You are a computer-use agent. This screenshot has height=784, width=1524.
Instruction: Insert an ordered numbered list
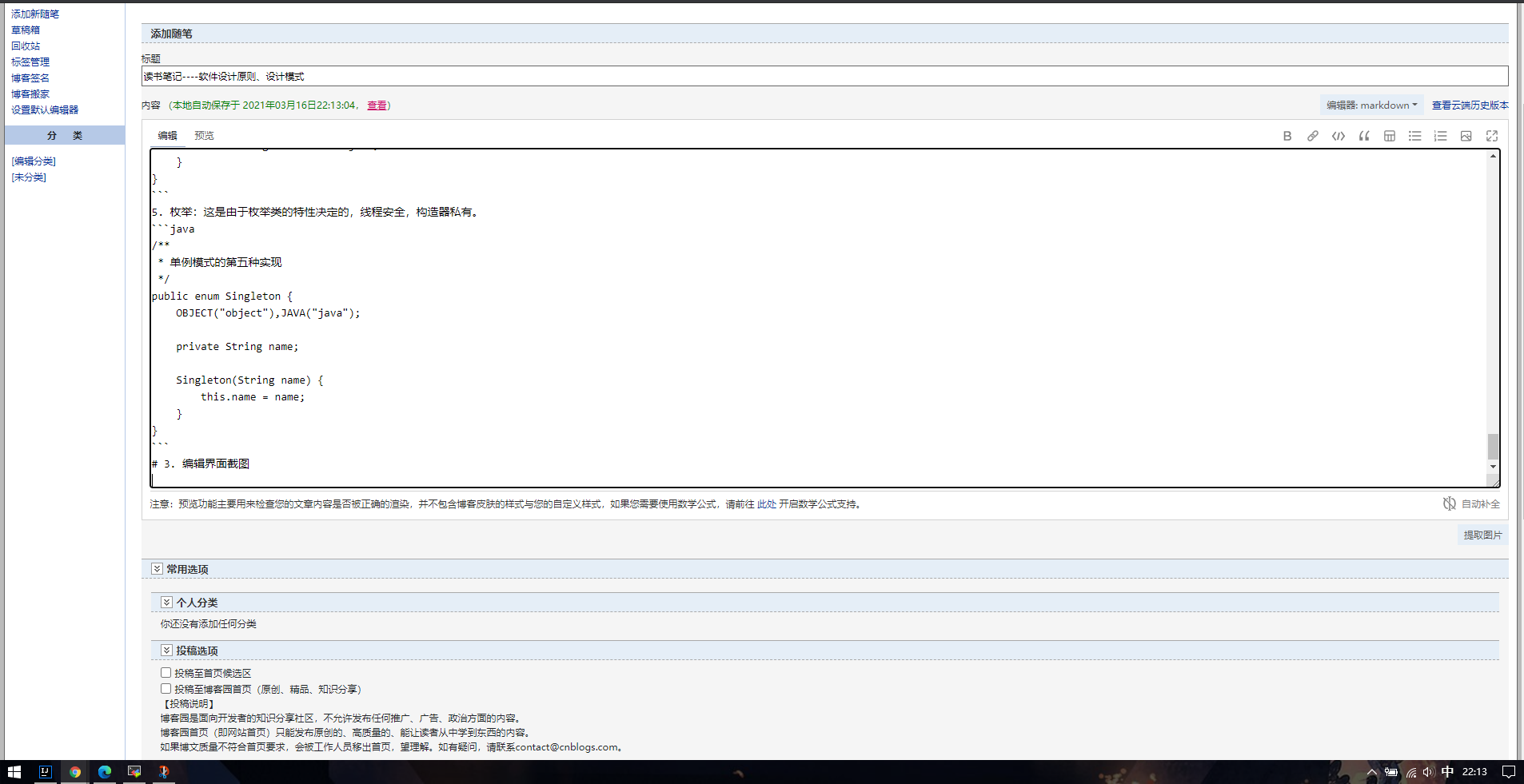pos(1441,136)
